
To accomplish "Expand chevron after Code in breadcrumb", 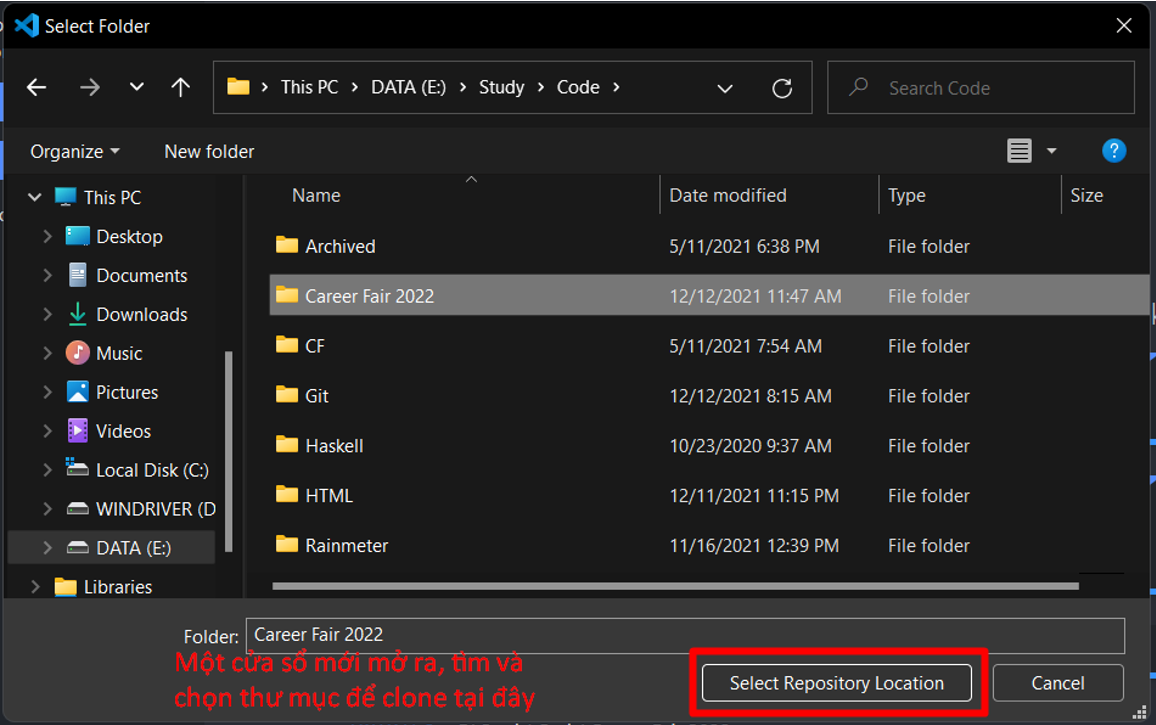I will click(616, 87).
